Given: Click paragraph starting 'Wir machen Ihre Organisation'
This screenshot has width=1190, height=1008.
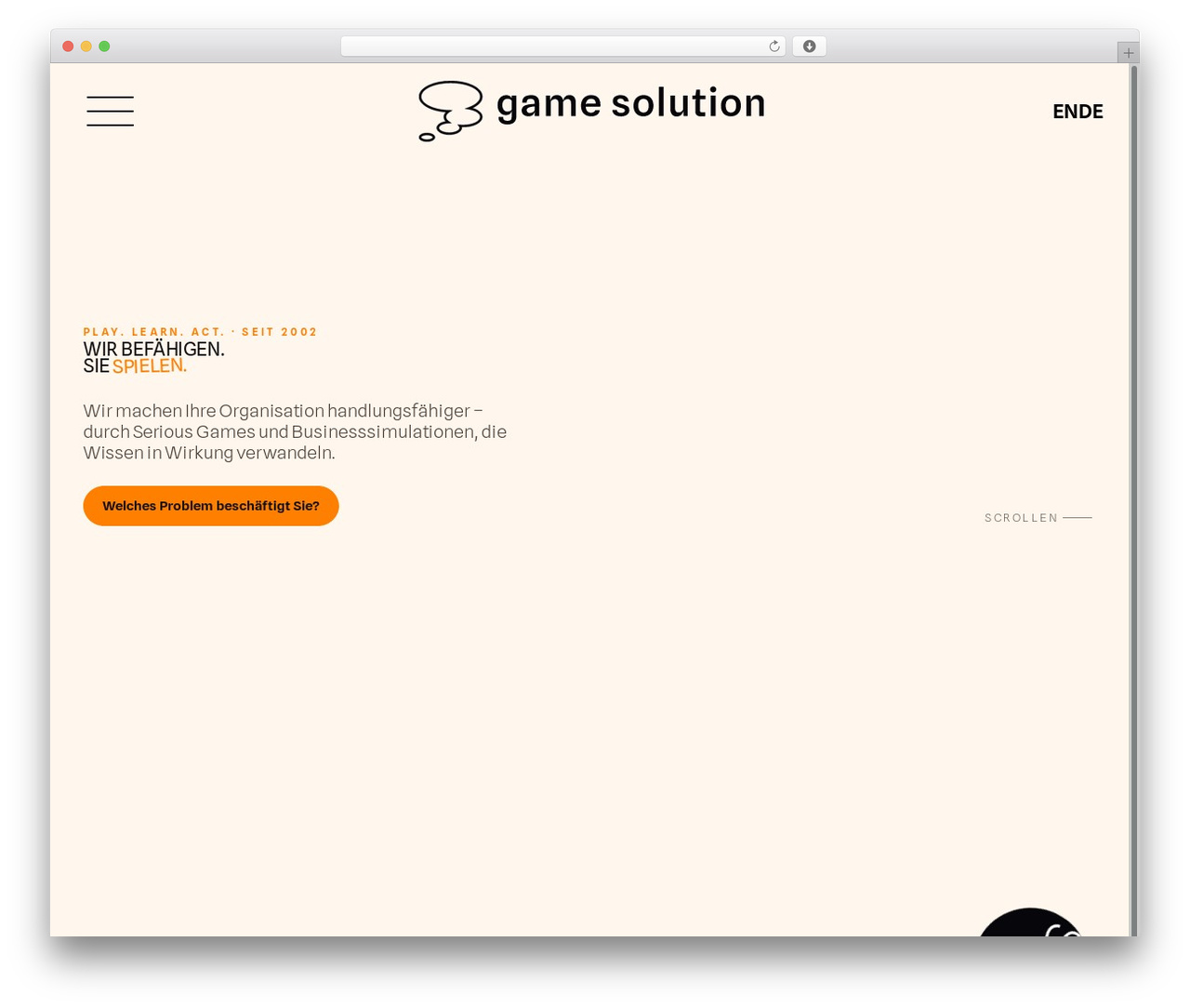Looking at the screenshot, I should coord(295,431).
